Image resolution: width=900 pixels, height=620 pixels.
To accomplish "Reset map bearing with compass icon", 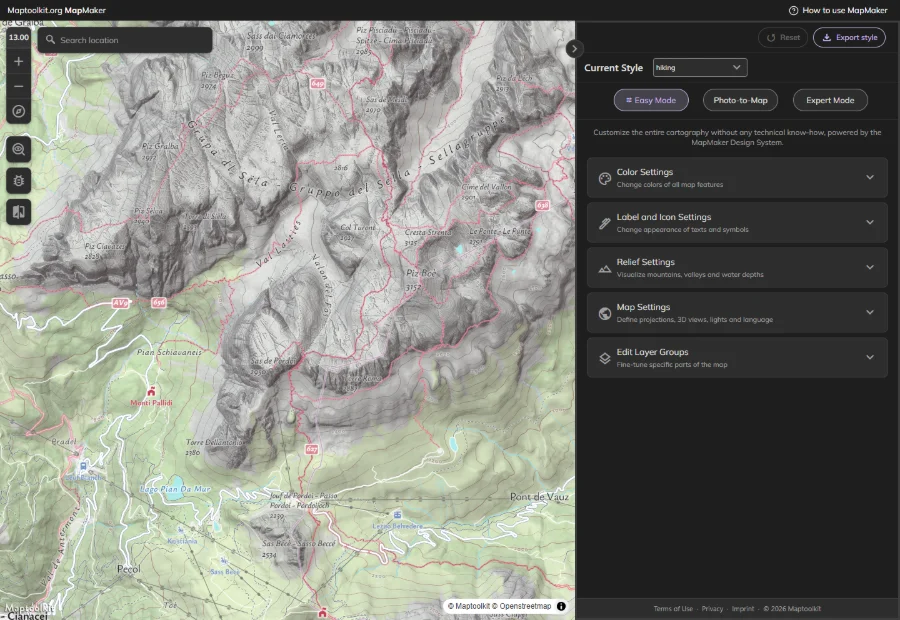I will (x=18, y=111).
